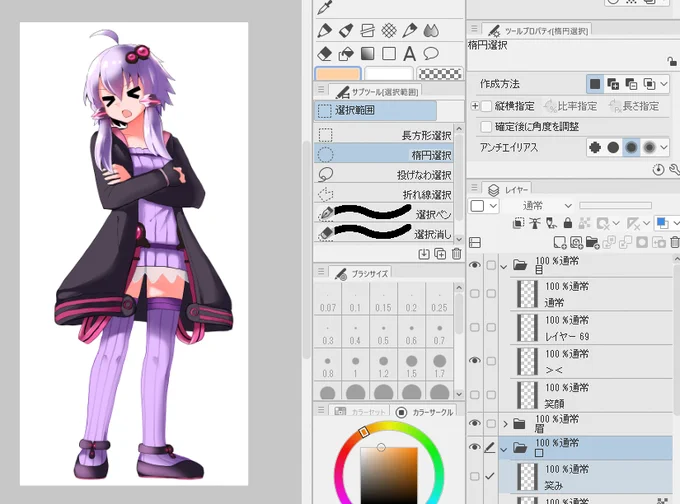Expand the 眉 layer folder
This screenshot has height=504, width=680.
505,423
